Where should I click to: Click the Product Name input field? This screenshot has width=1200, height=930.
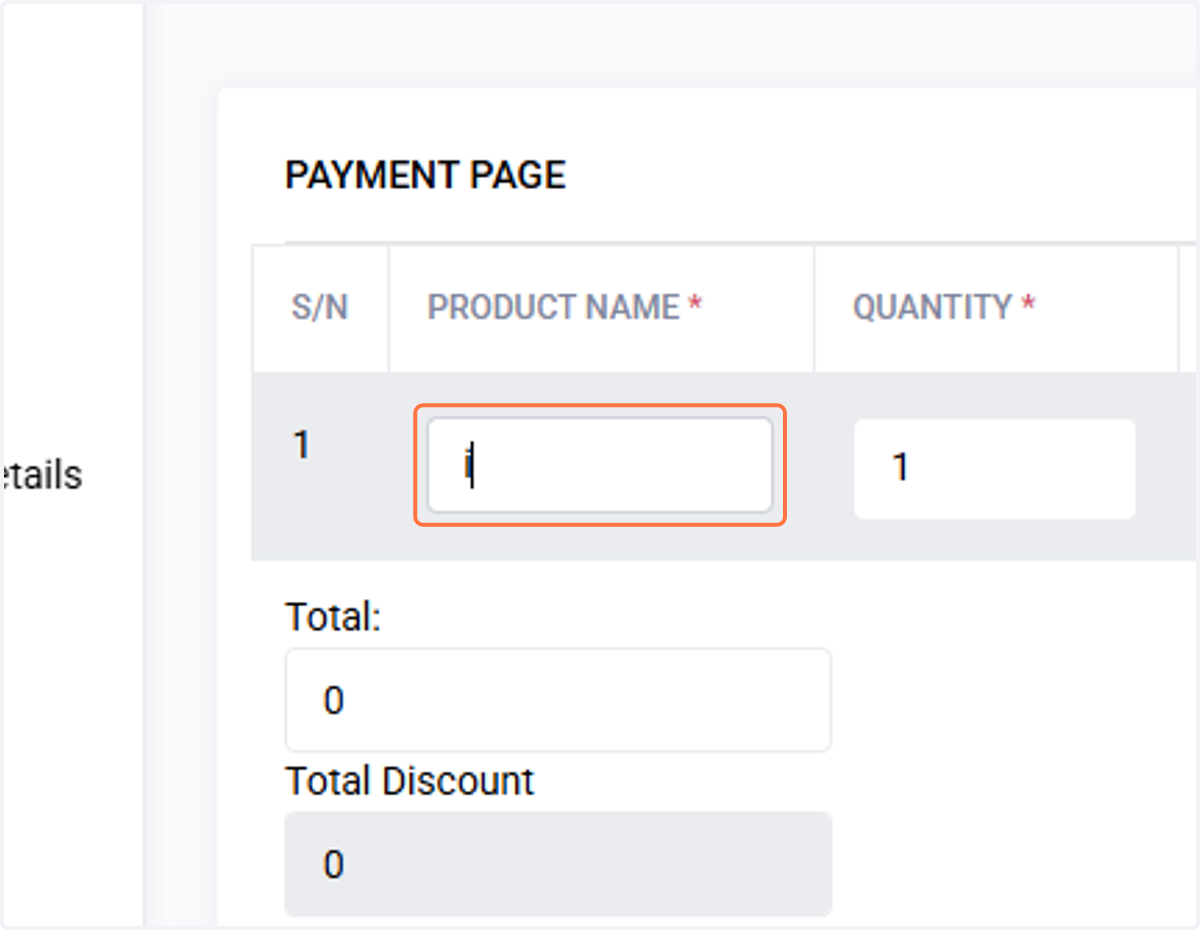pyautogui.click(x=600, y=466)
